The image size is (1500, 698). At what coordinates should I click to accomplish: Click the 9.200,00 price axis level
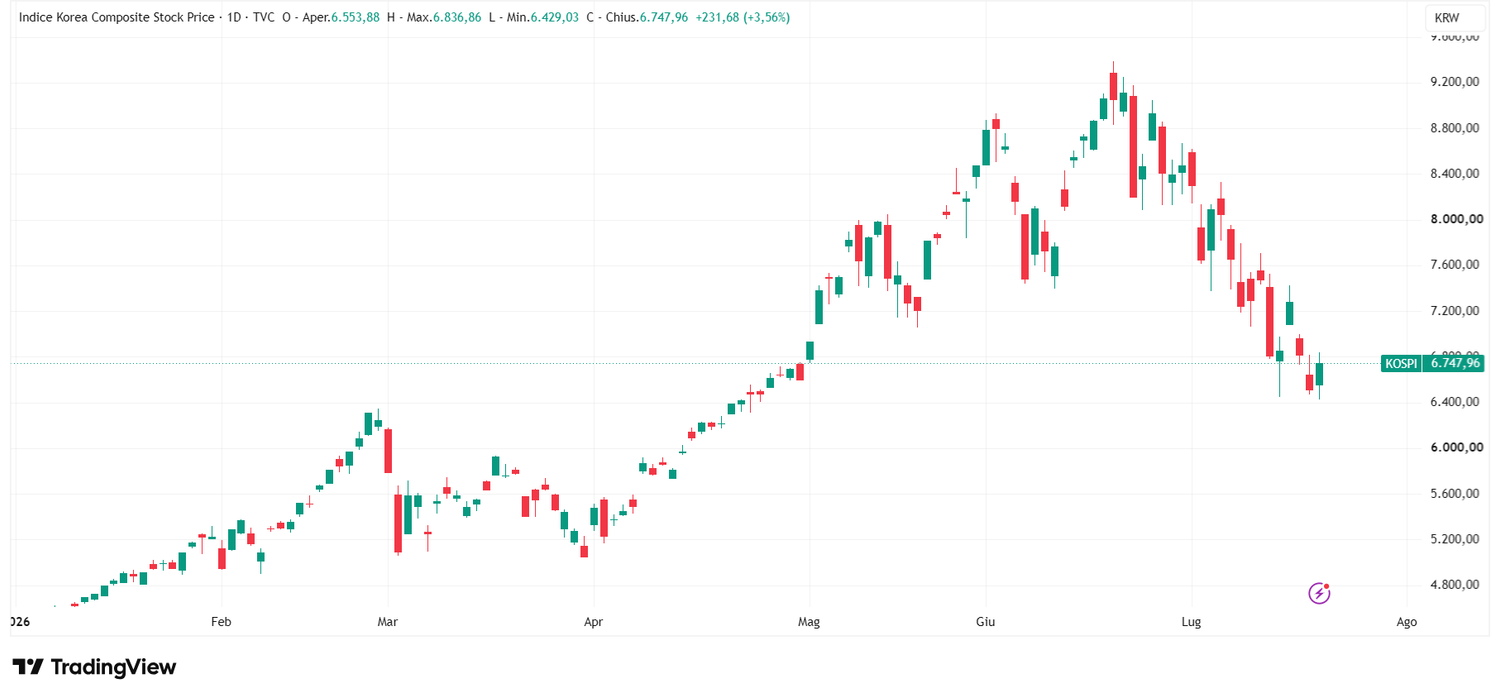tap(1454, 82)
